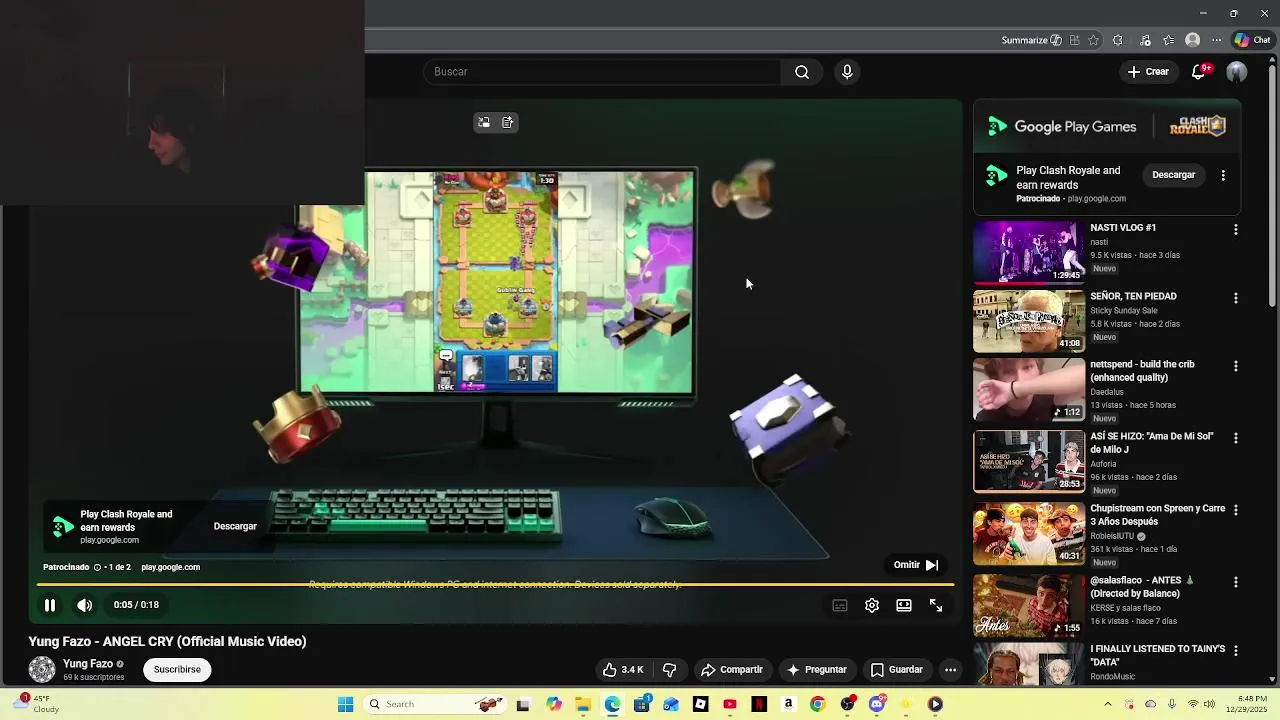Open Amazon from the taskbar
This screenshot has width=1280, height=720.
point(788,704)
